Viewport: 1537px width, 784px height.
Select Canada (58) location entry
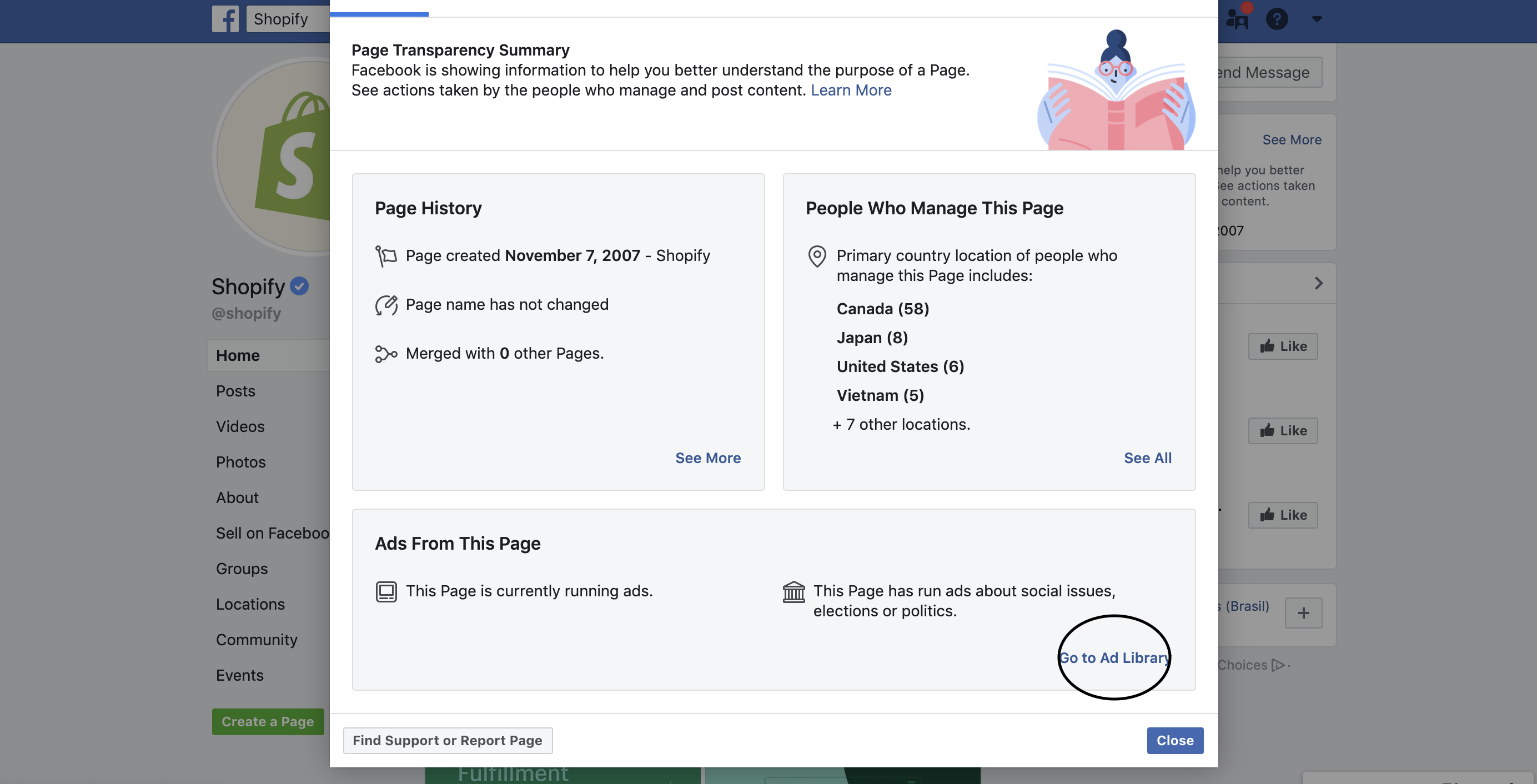882,309
